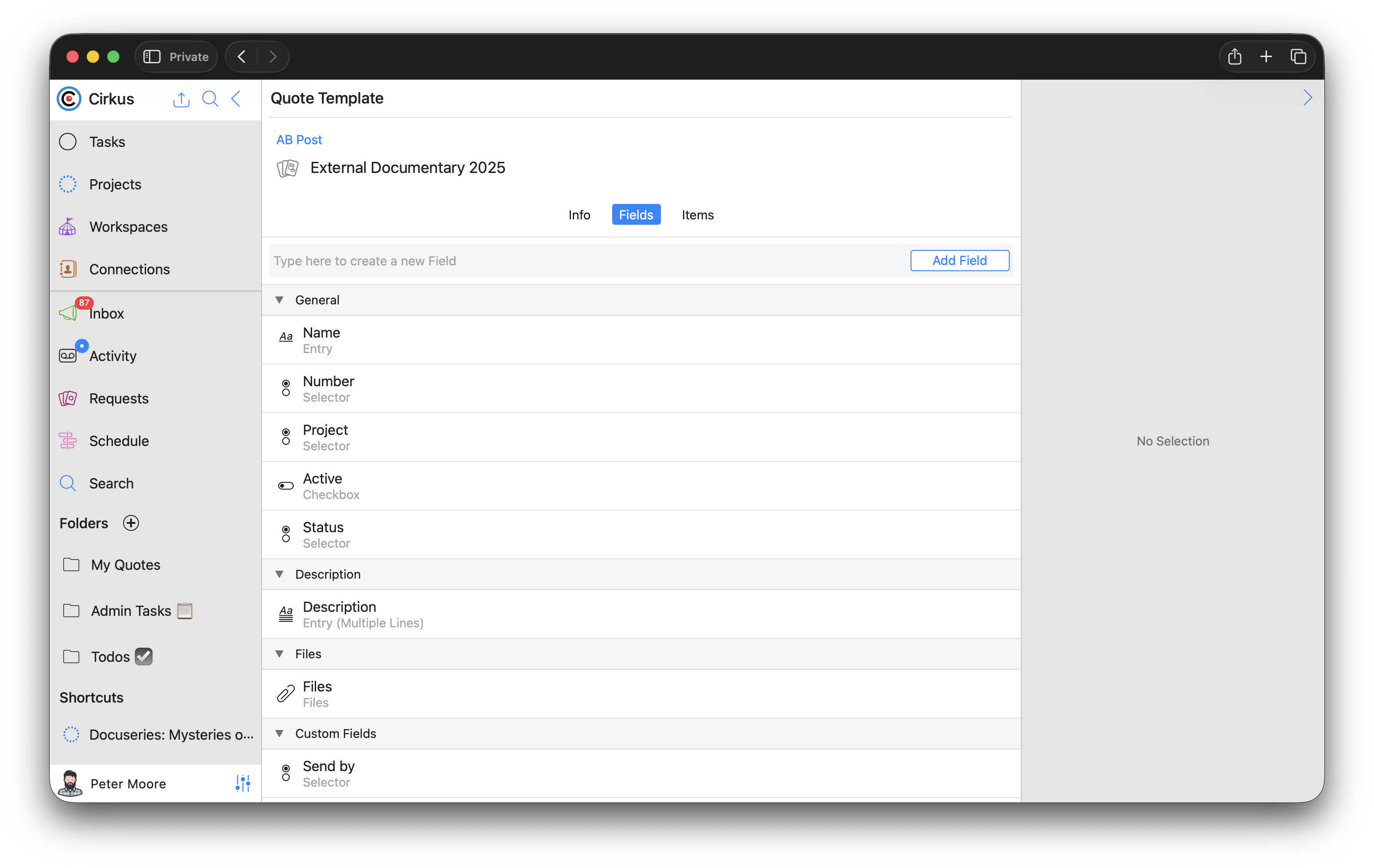1374x868 pixels.
Task: Open the Inbox megaphone icon
Action: [x=68, y=313]
